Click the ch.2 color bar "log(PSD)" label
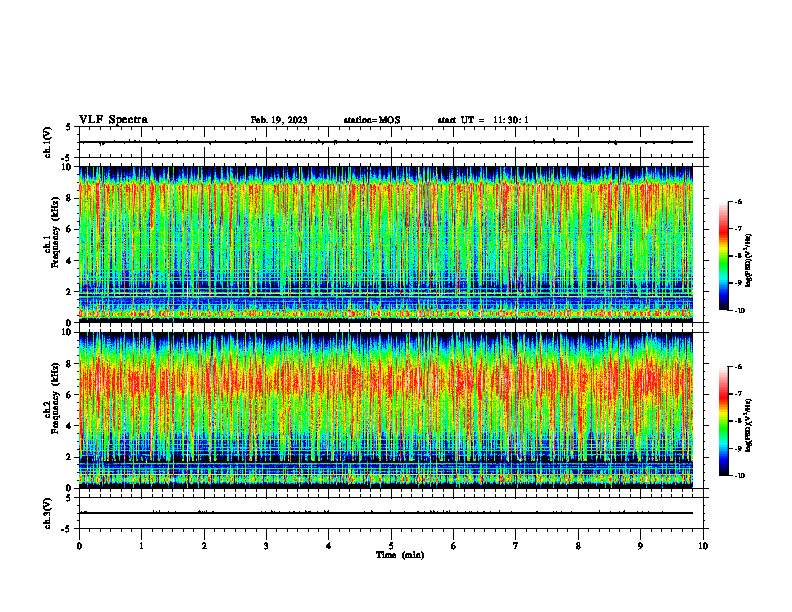The height and width of the screenshot is (612, 792). [x=749, y=425]
